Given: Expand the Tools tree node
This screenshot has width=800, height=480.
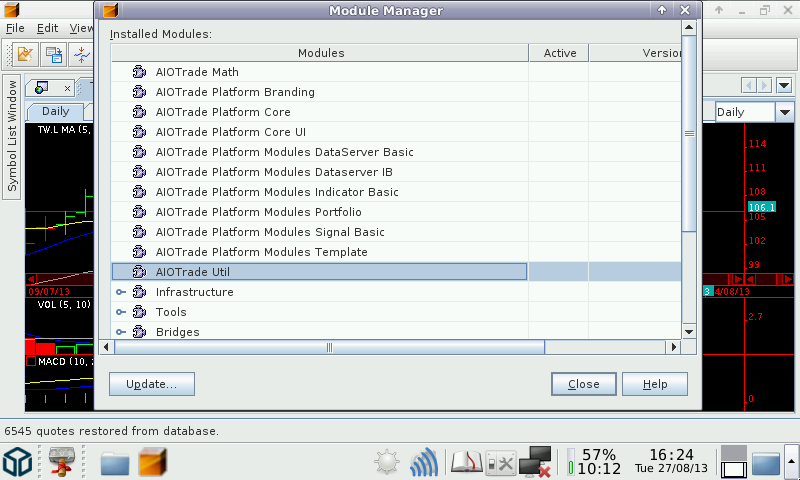Looking at the screenshot, I should pyautogui.click(x=120, y=312).
